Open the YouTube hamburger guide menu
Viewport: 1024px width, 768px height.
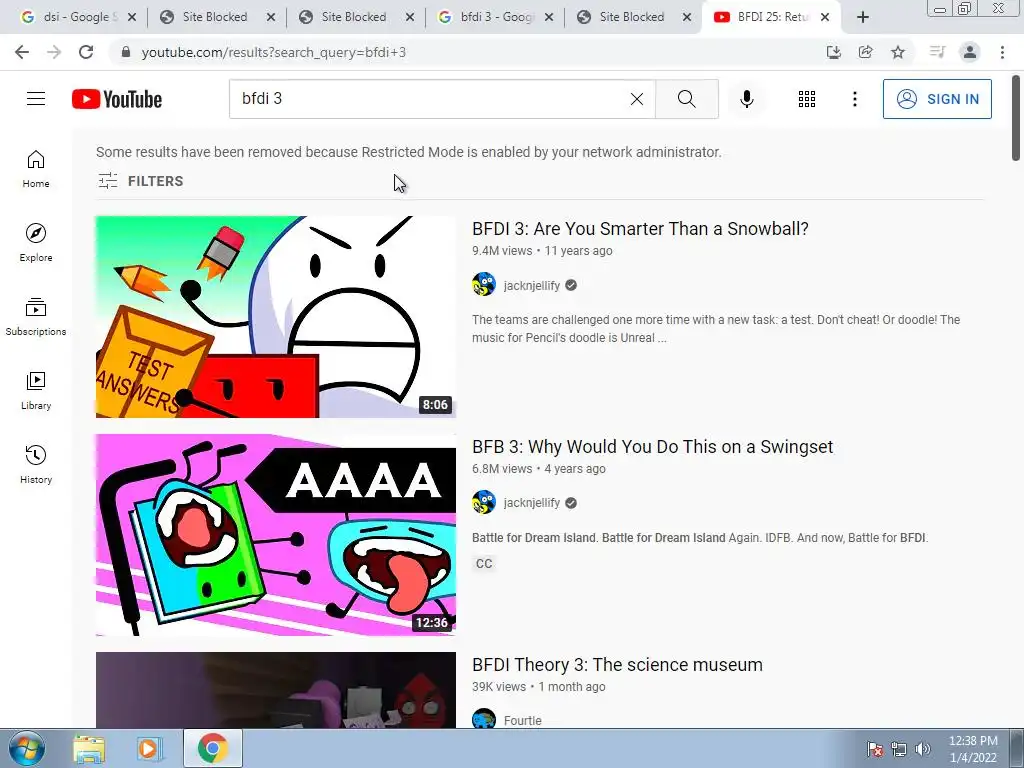point(36,99)
